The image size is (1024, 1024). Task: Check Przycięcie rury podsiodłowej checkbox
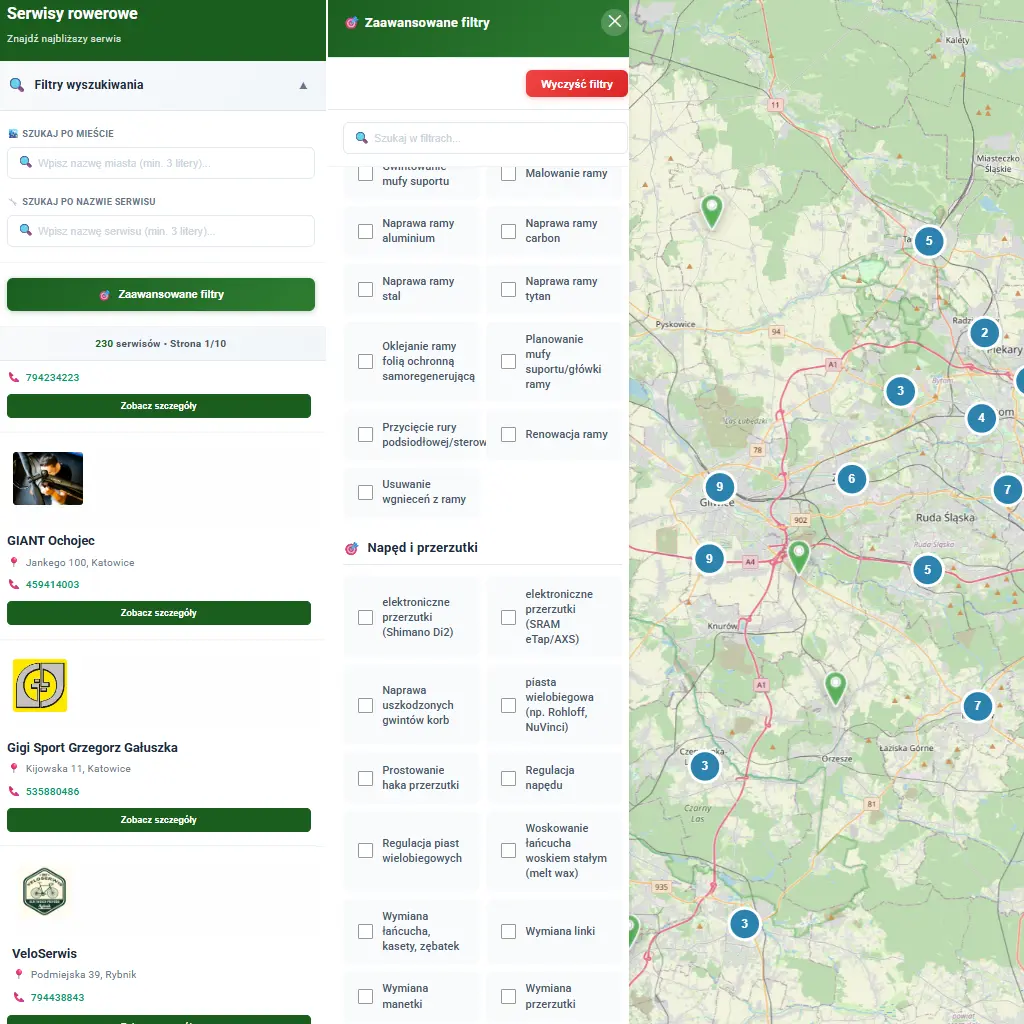pyautogui.click(x=366, y=434)
